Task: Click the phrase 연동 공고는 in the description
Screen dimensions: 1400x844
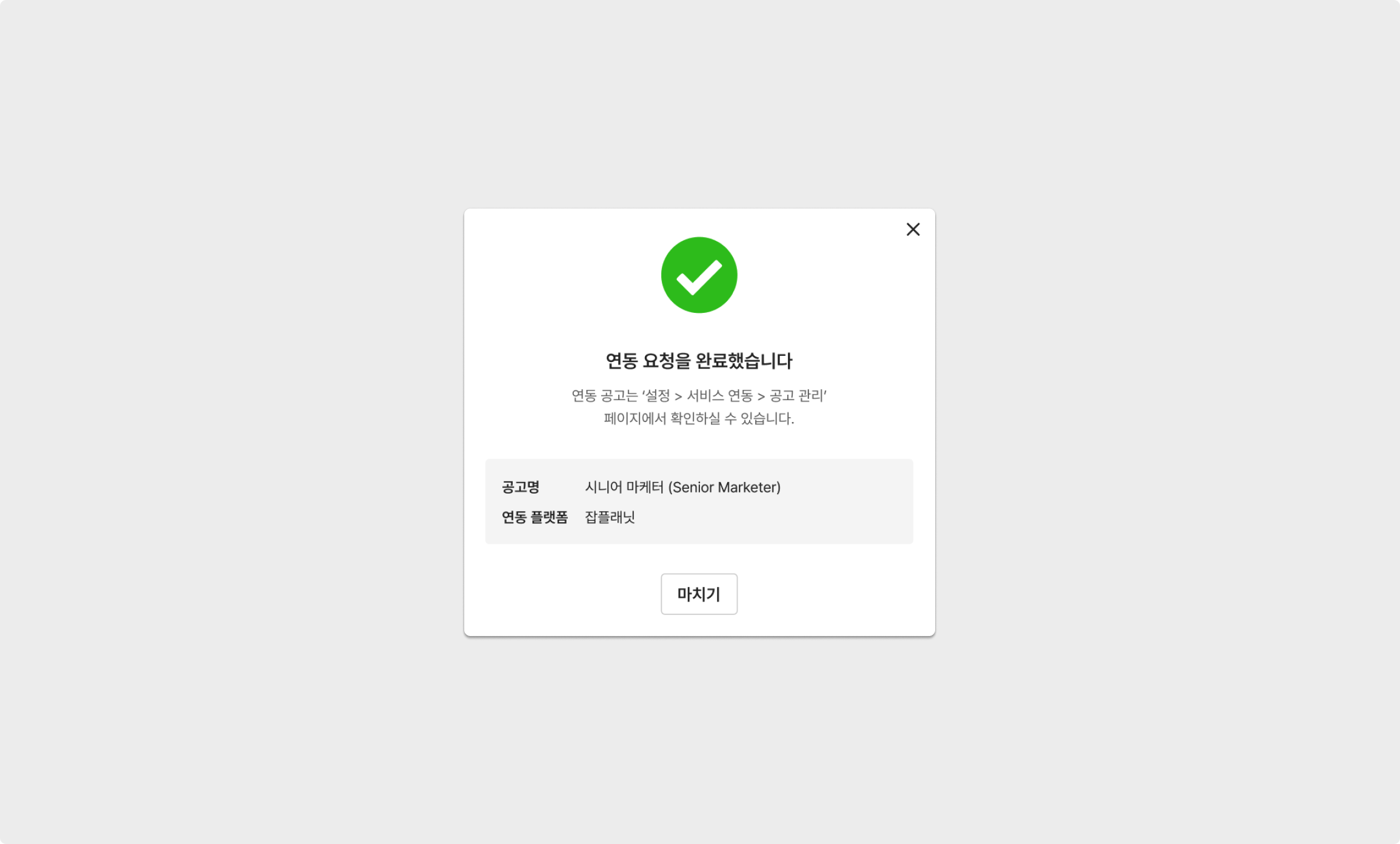Action: pyautogui.click(x=604, y=395)
